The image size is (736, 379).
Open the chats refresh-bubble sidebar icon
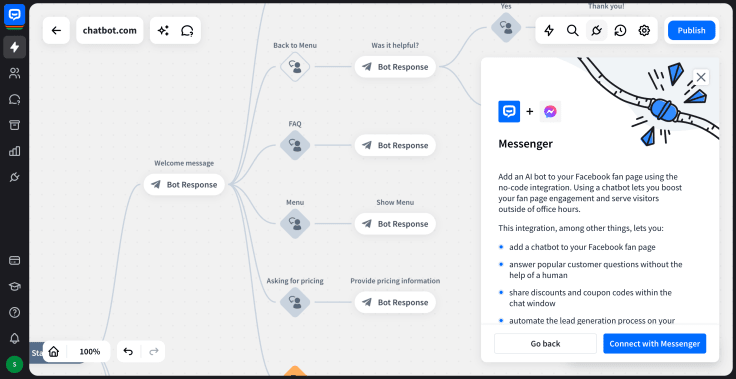click(x=15, y=99)
